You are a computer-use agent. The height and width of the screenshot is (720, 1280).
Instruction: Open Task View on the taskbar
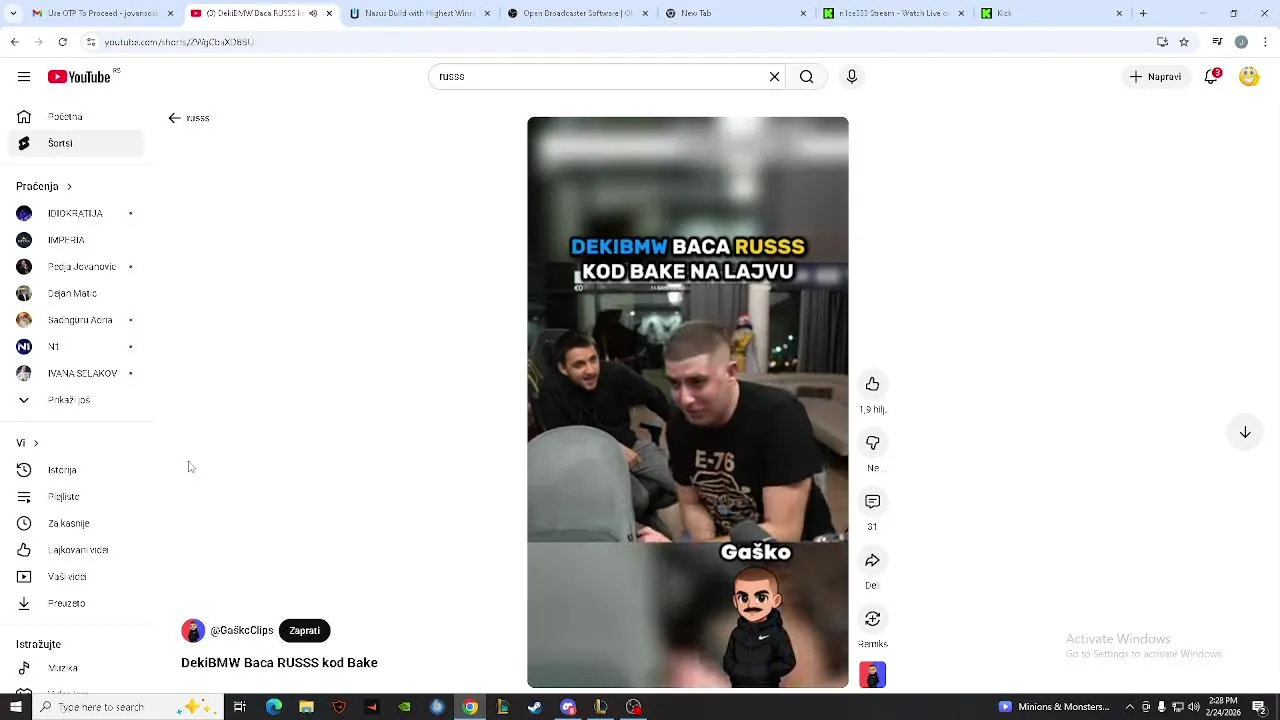240,707
